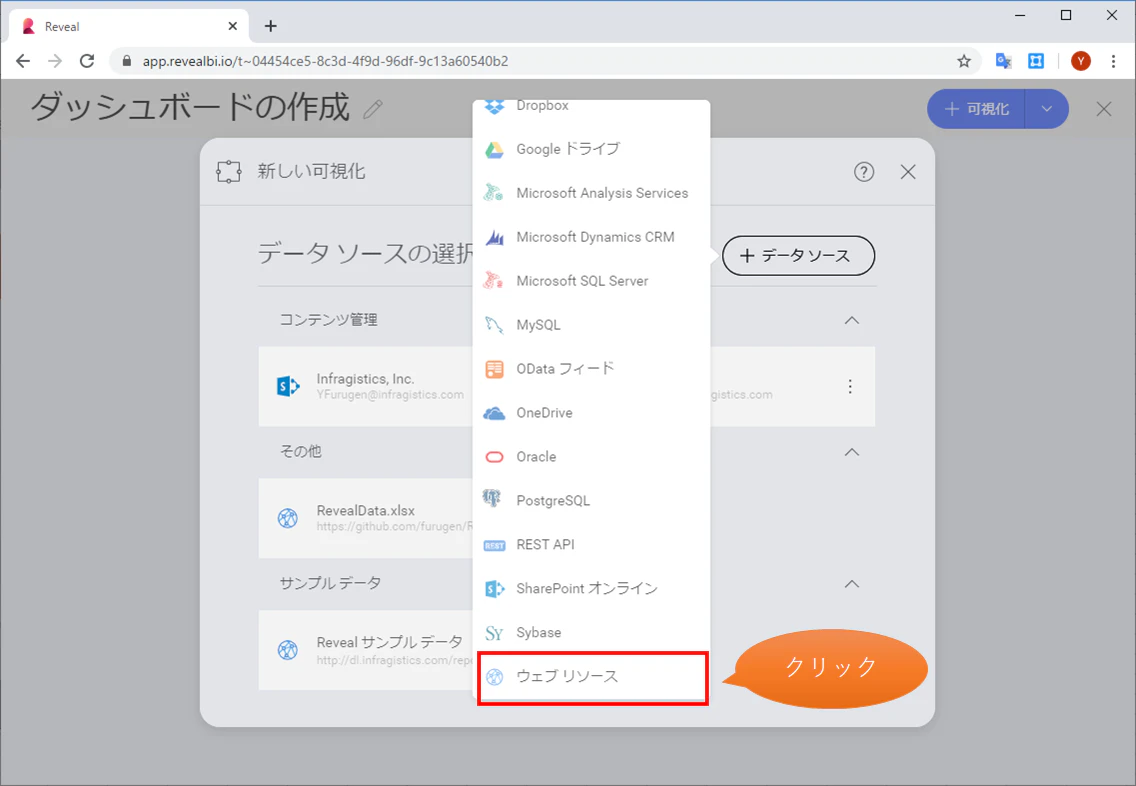Collapse the コンテンツ管理 section
This screenshot has height=786, width=1136.
[852, 320]
